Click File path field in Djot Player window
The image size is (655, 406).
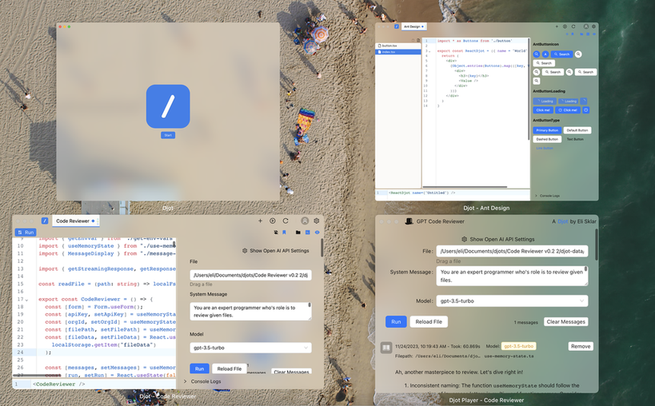pos(512,251)
